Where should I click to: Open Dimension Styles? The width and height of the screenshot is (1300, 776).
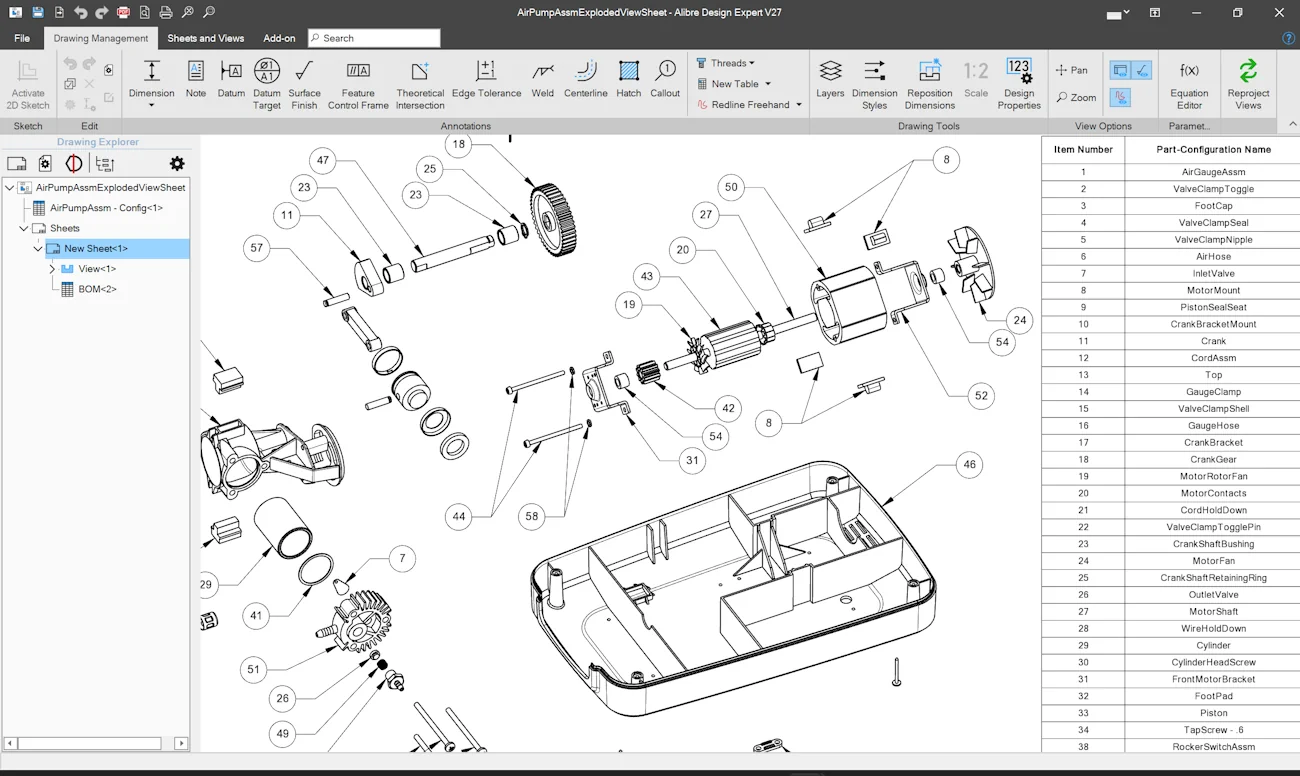coord(875,84)
